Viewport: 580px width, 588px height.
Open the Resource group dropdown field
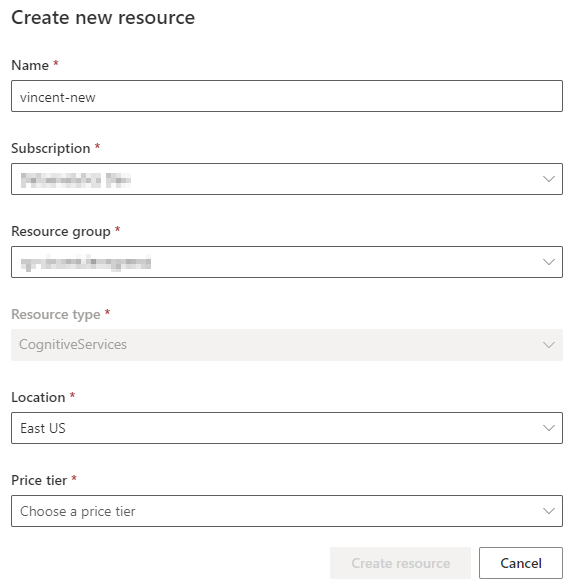point(287,262)
